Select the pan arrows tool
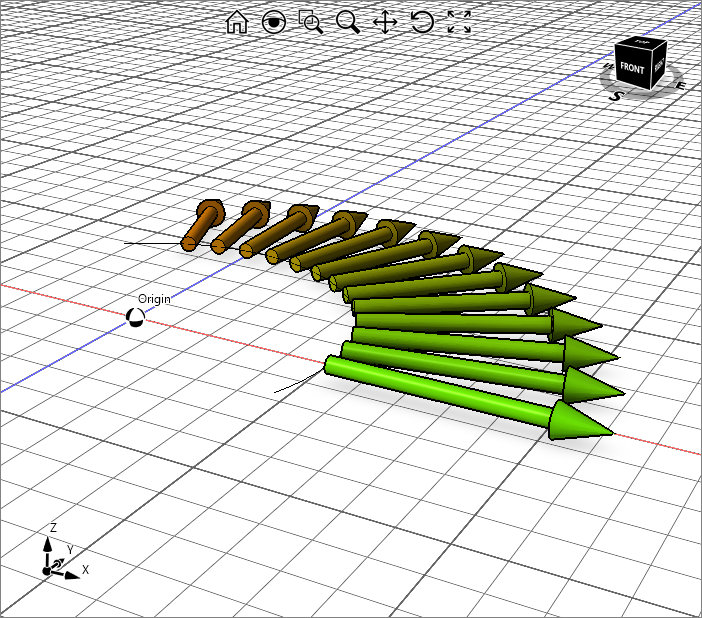The height and width of the screenshot is (618, 702). 385,22
